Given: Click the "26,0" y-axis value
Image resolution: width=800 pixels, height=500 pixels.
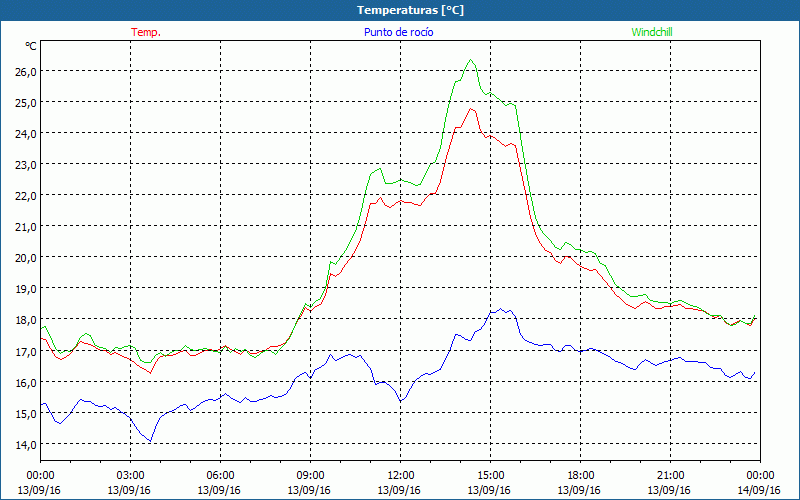Looking at the screenshot, I should 26,71.
